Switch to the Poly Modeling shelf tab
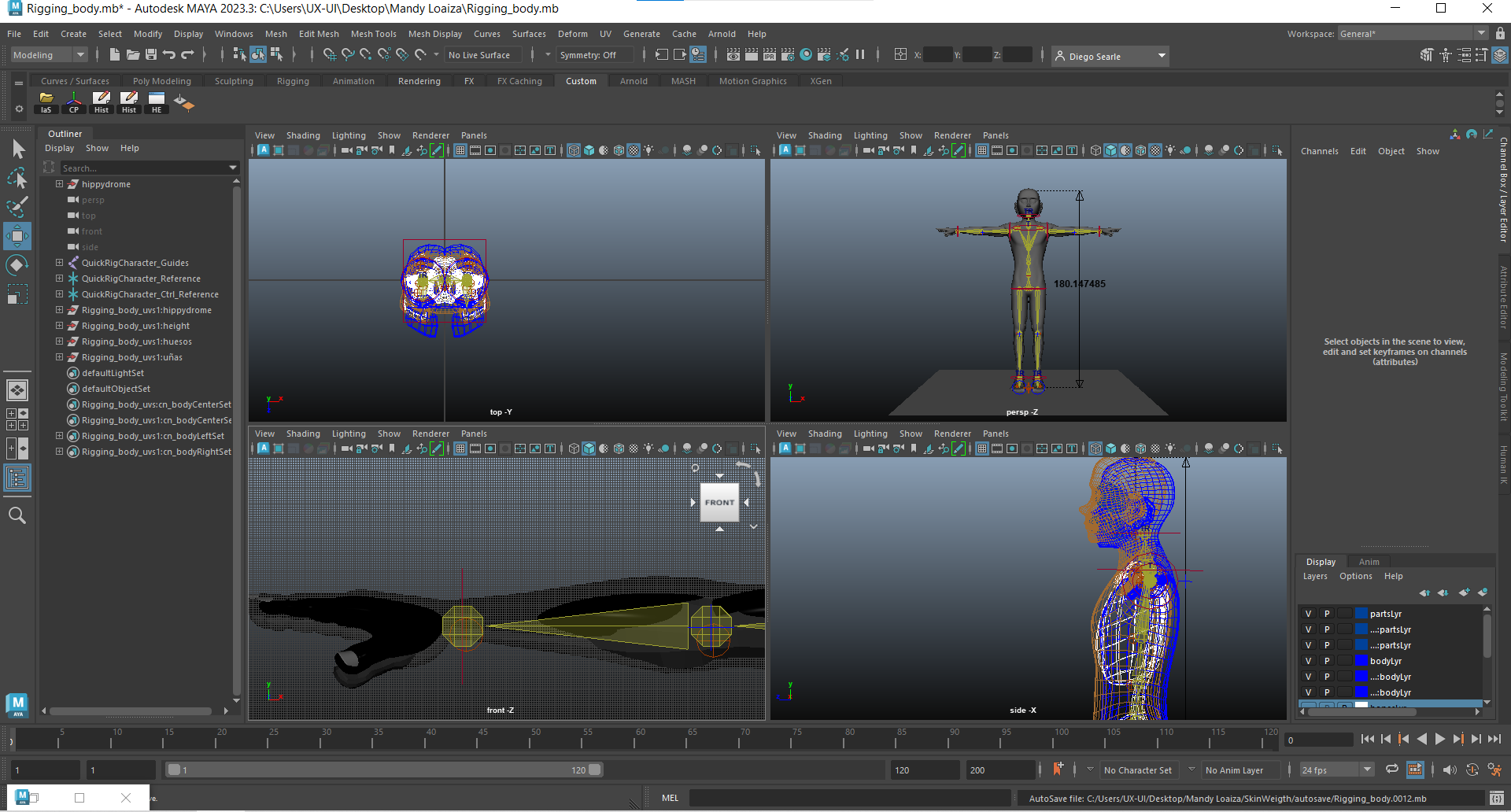The width and height of the screenshot is (1511, 812). pyautogui.click(x=161, y=81)
